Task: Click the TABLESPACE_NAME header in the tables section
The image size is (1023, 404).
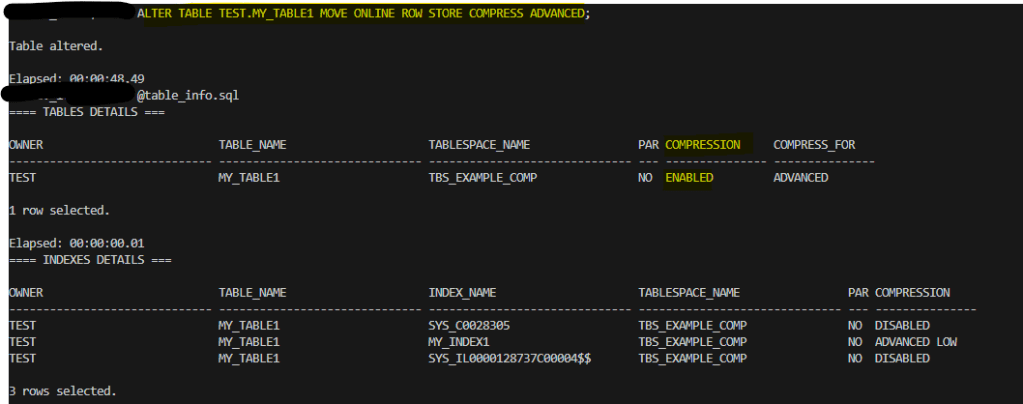Action: pyautogui.click(x=479, y=144)
